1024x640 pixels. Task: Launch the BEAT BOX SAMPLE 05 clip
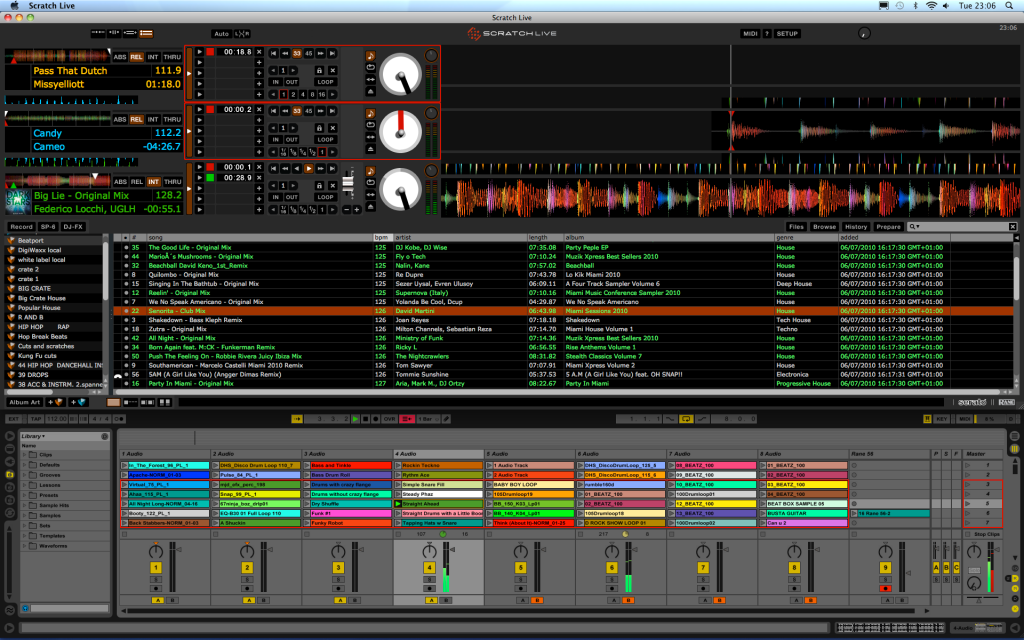click(x=763, y=504)
